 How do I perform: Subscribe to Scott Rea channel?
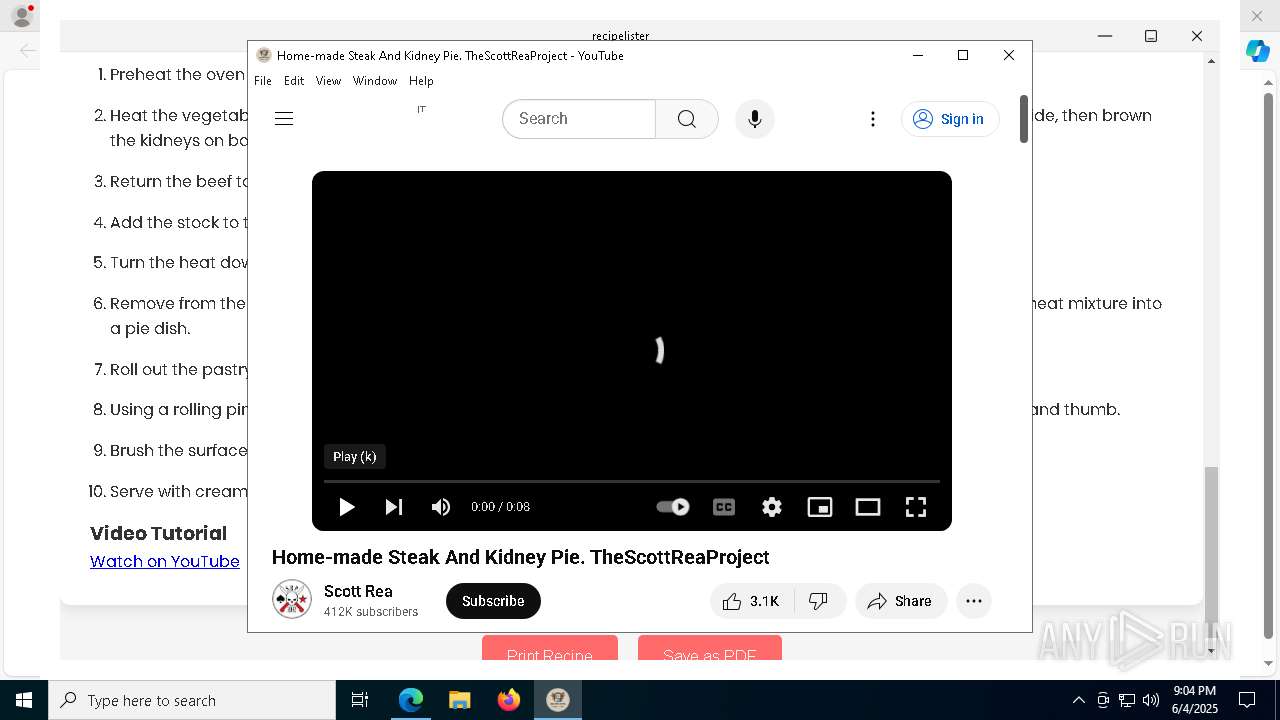[493, 601]
